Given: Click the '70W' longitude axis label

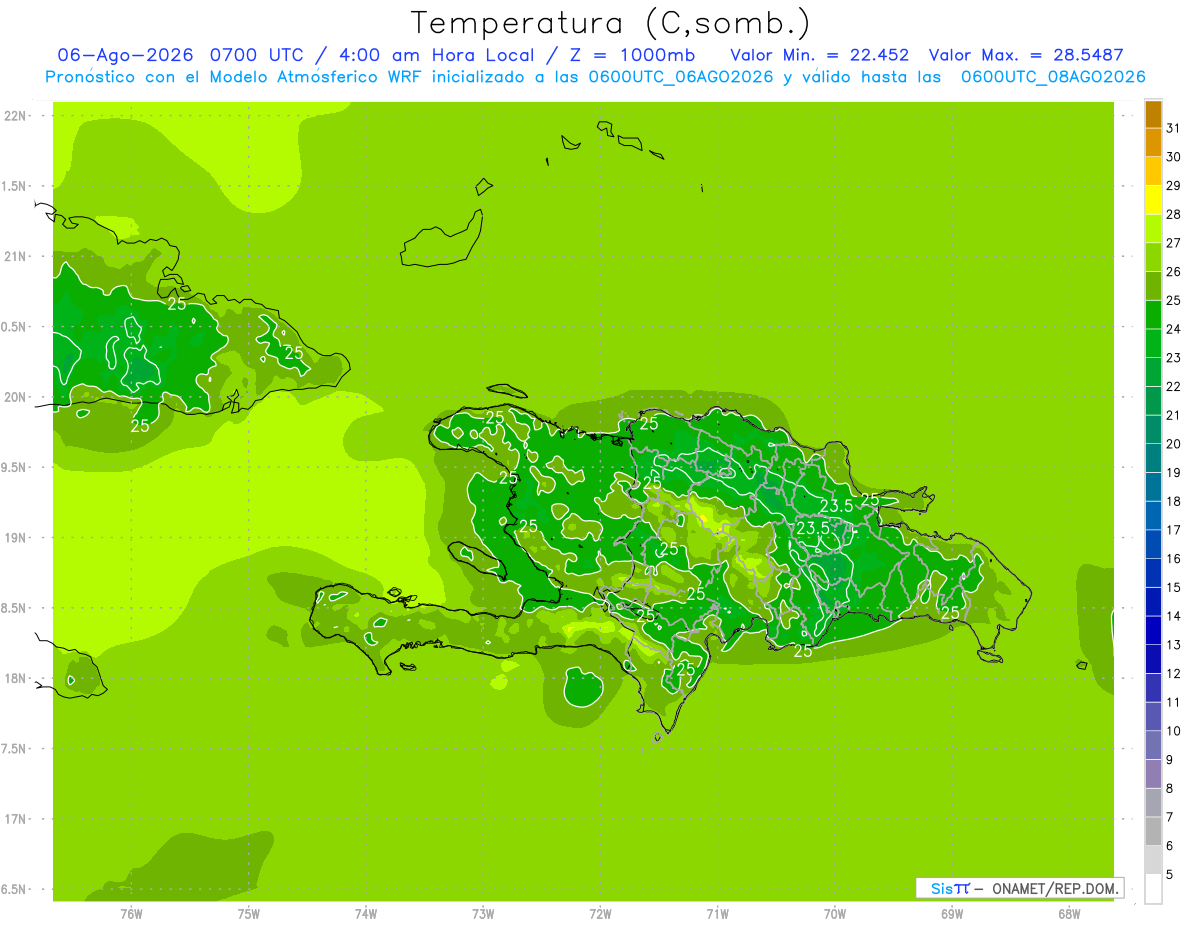Looking at the screenshot, I should pos(835,913).
